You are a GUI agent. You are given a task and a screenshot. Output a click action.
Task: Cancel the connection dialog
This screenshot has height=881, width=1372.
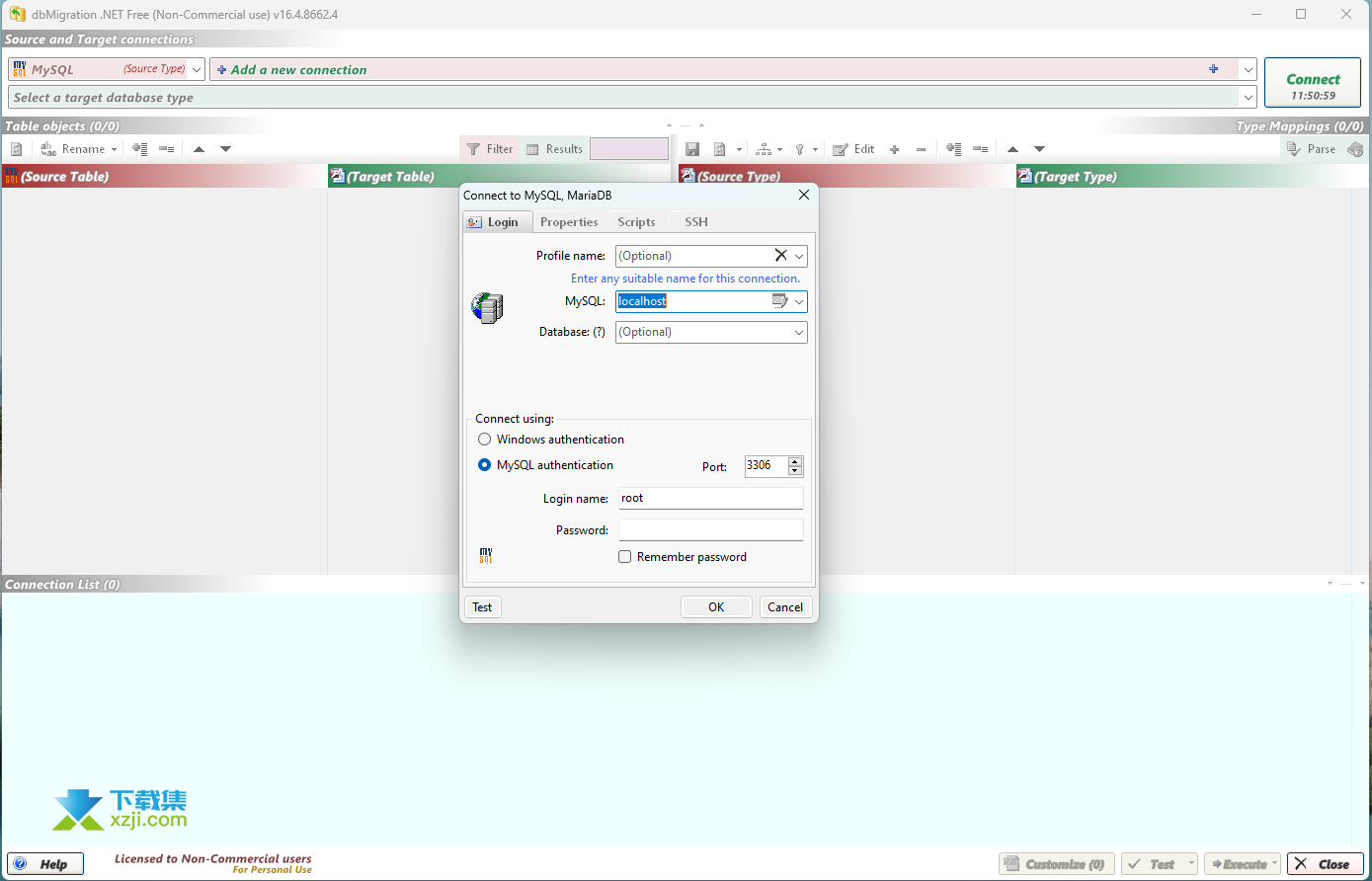pos(785,607)
